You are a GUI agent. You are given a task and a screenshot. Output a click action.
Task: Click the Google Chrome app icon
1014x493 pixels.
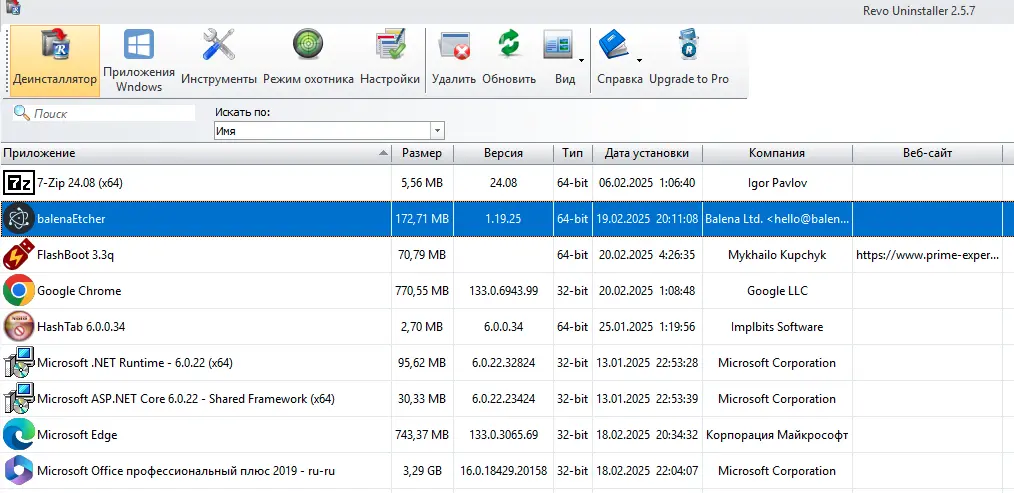(18, 291)
